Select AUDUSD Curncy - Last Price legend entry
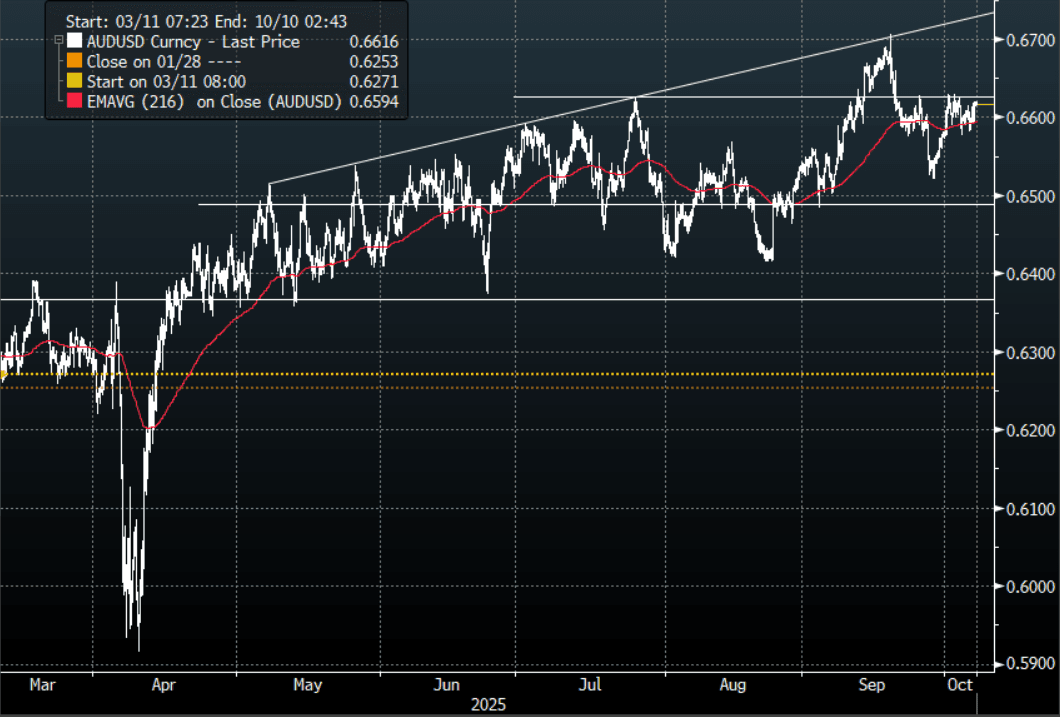 tap(193, 41)
